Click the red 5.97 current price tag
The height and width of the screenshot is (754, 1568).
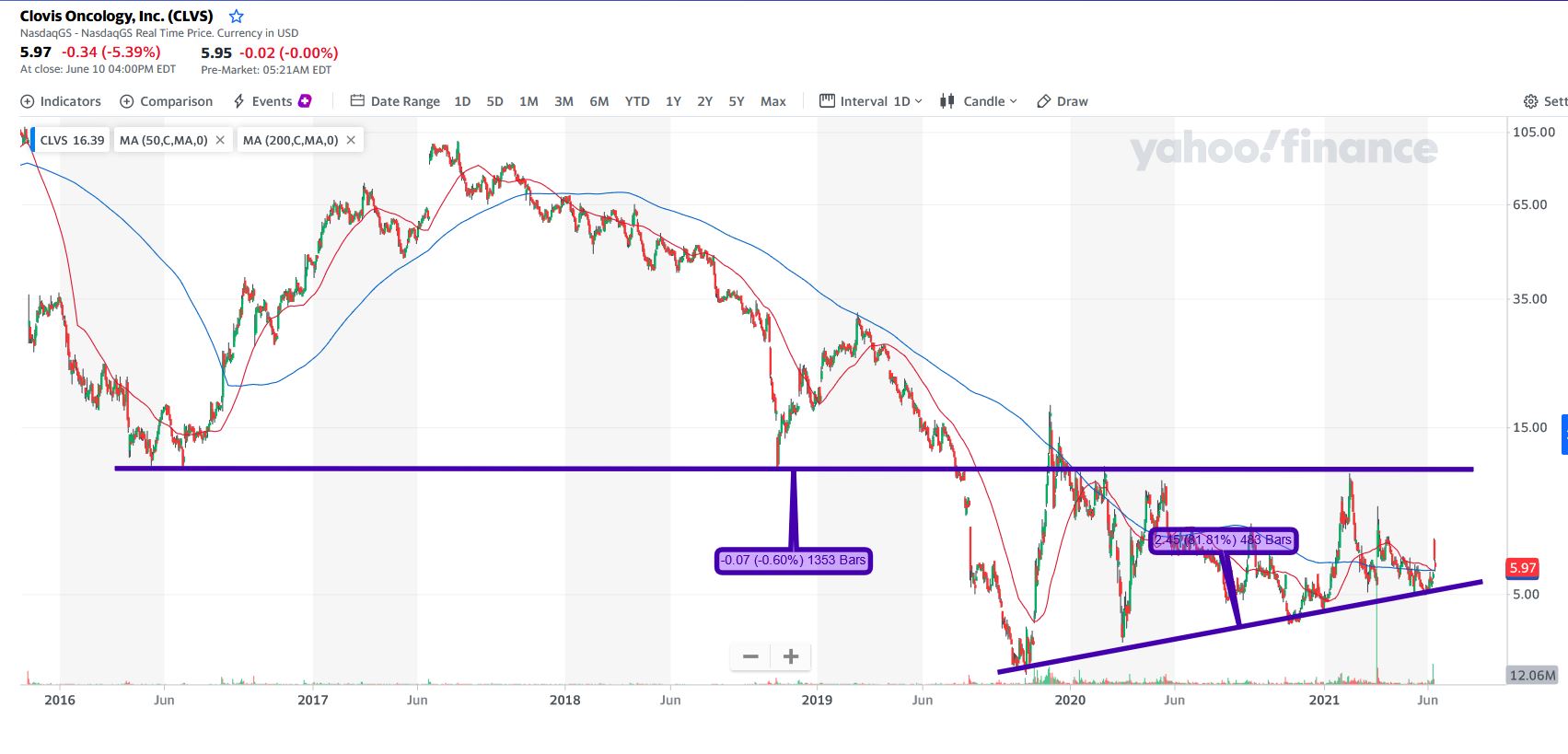(1523, 568)
